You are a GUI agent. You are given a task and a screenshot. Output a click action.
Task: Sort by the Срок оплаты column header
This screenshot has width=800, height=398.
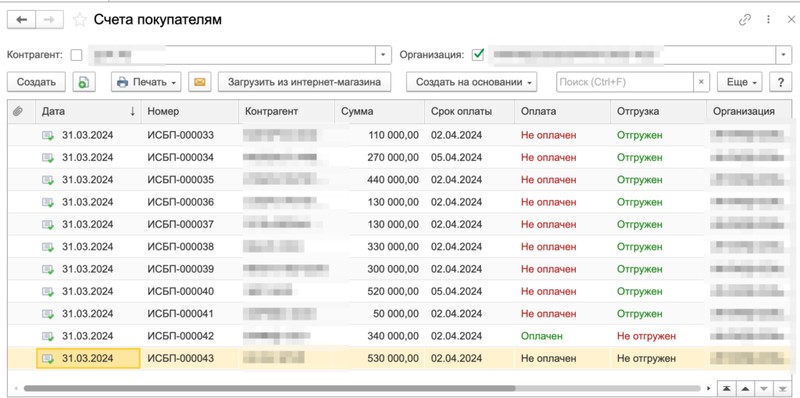(x=469, y=111)
